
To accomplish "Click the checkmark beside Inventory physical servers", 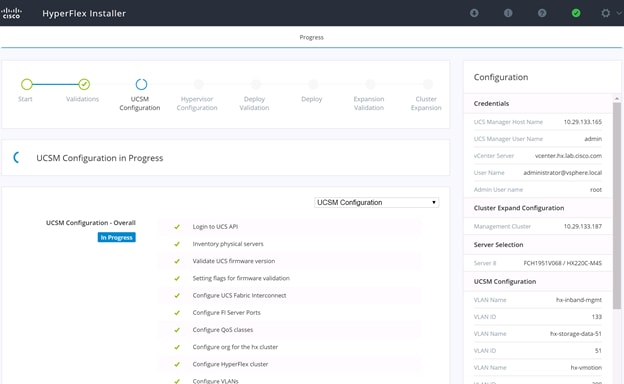I will (177, 244).
